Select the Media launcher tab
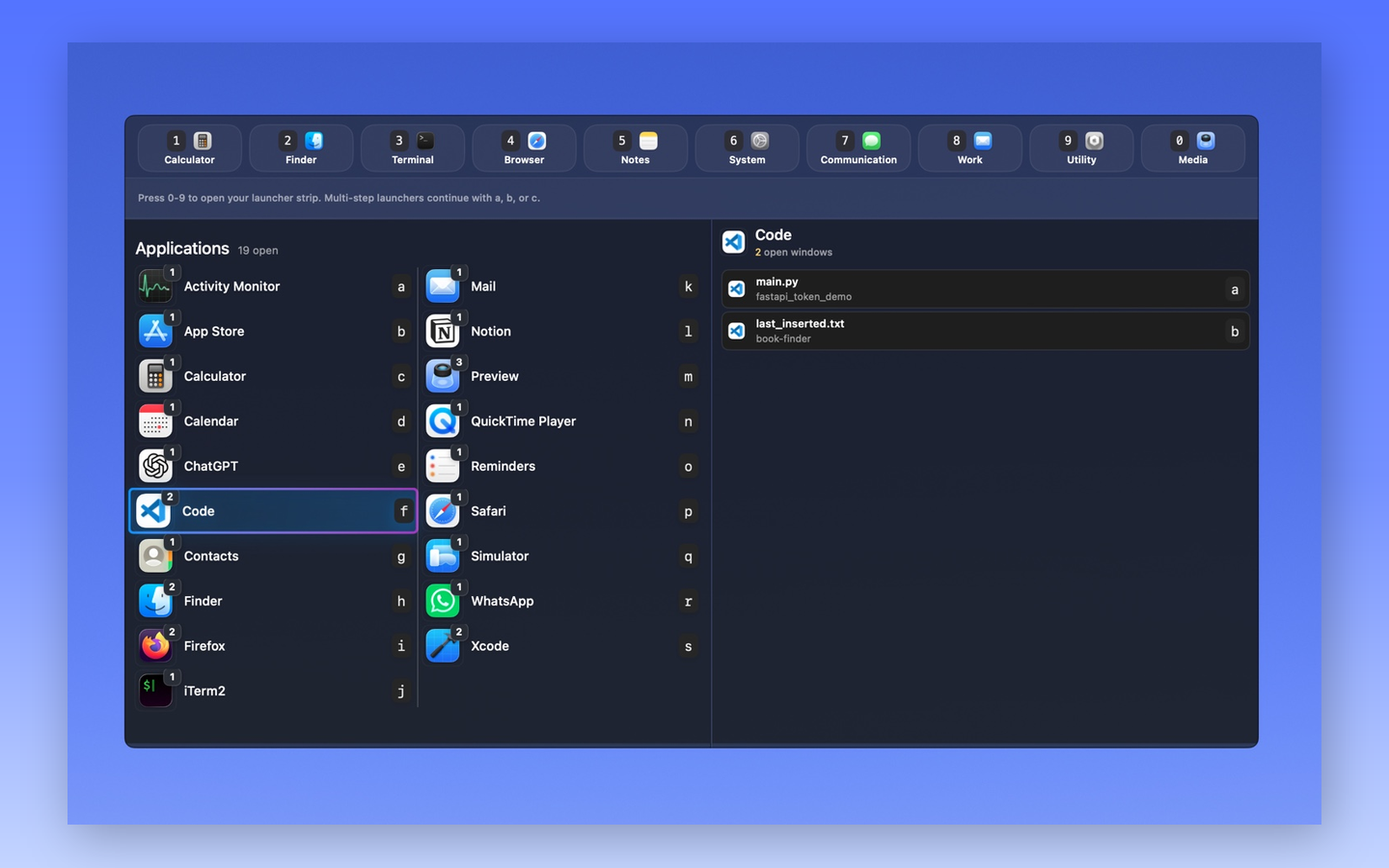This screenshot has width=1389, height=868. (1193, 149)
